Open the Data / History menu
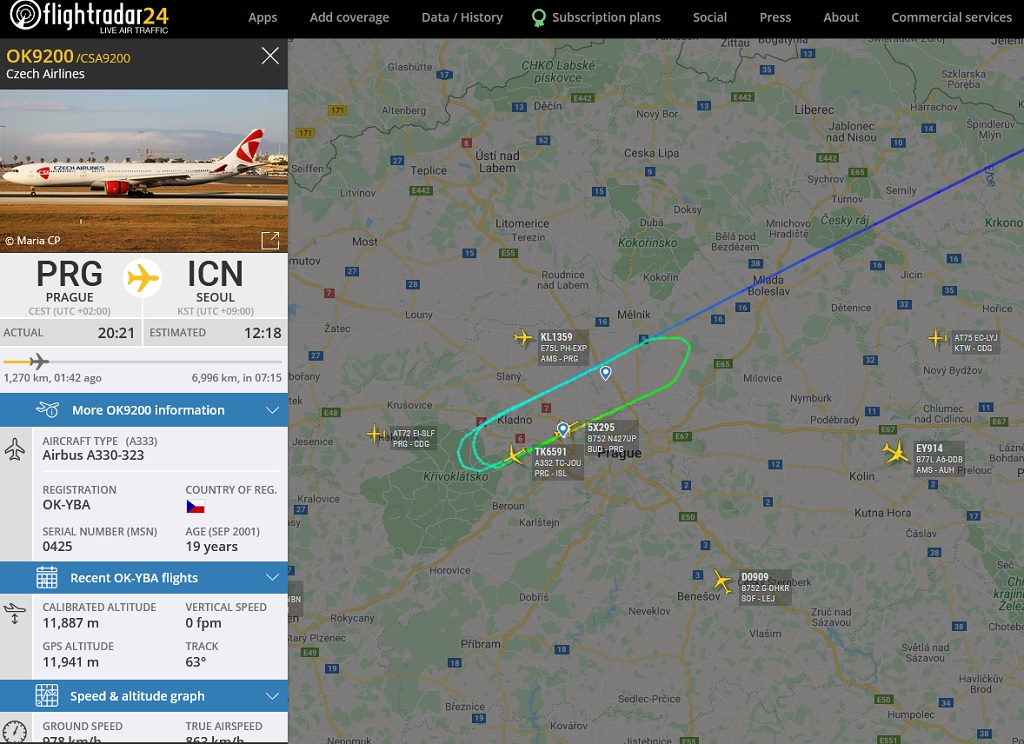Image resolution: width=1024 pixels, height=744 pixels. (x=462, y=18)
